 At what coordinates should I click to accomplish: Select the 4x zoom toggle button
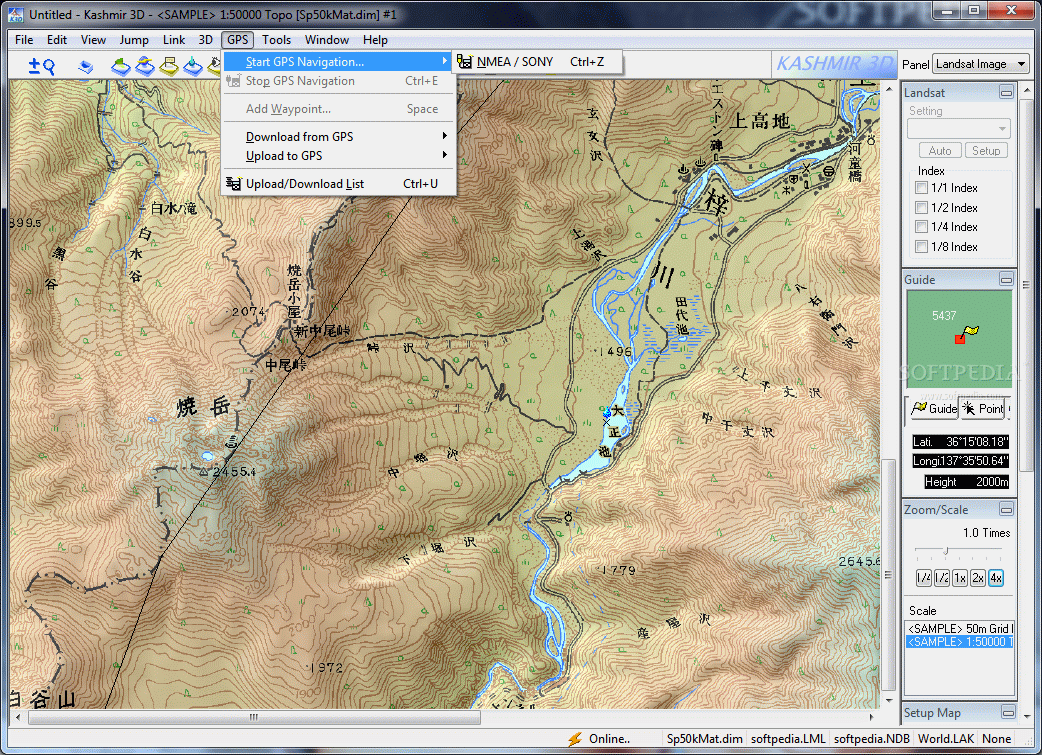pos(995,578)
